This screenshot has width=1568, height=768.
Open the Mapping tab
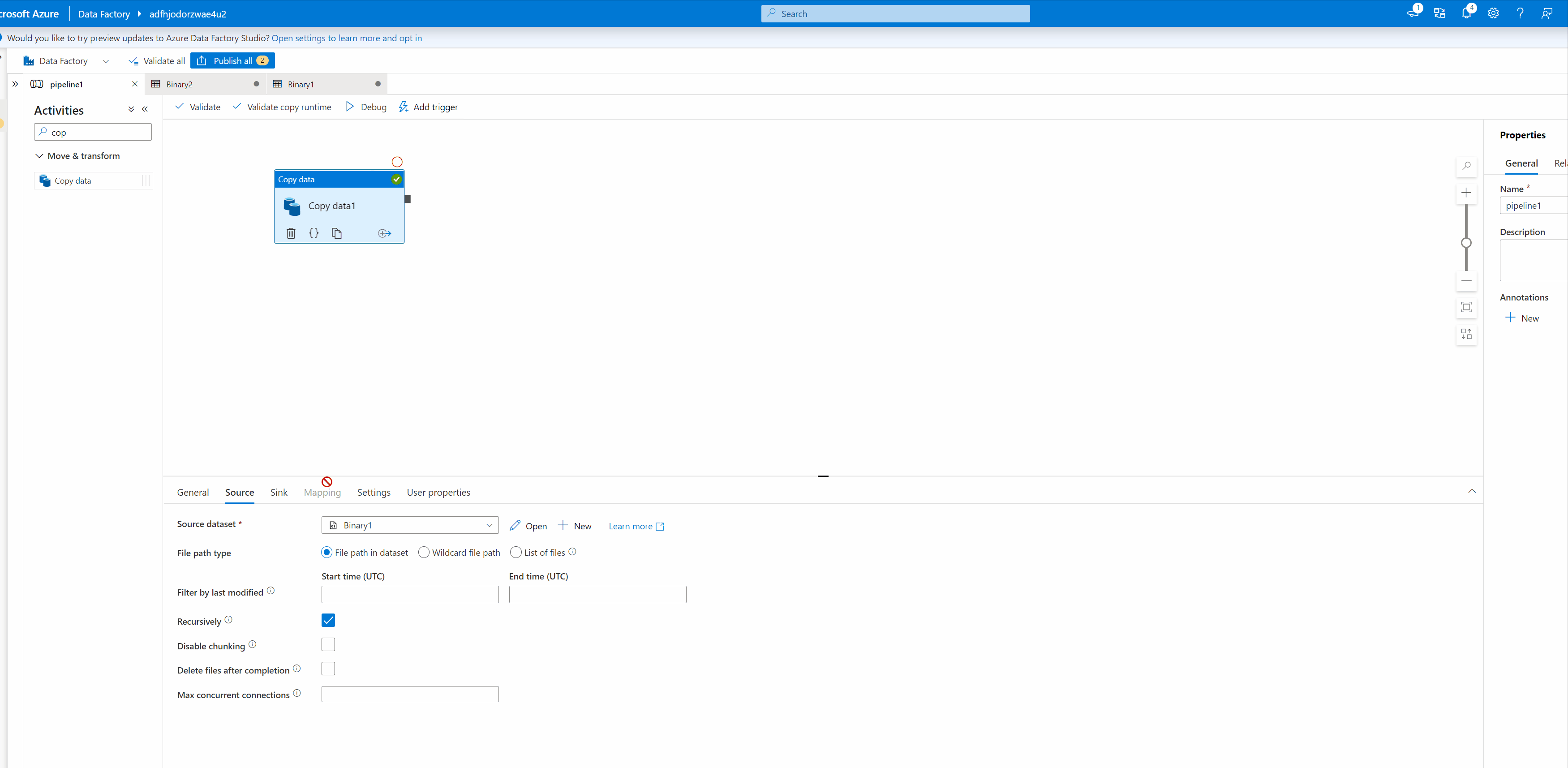pos(322,492)
